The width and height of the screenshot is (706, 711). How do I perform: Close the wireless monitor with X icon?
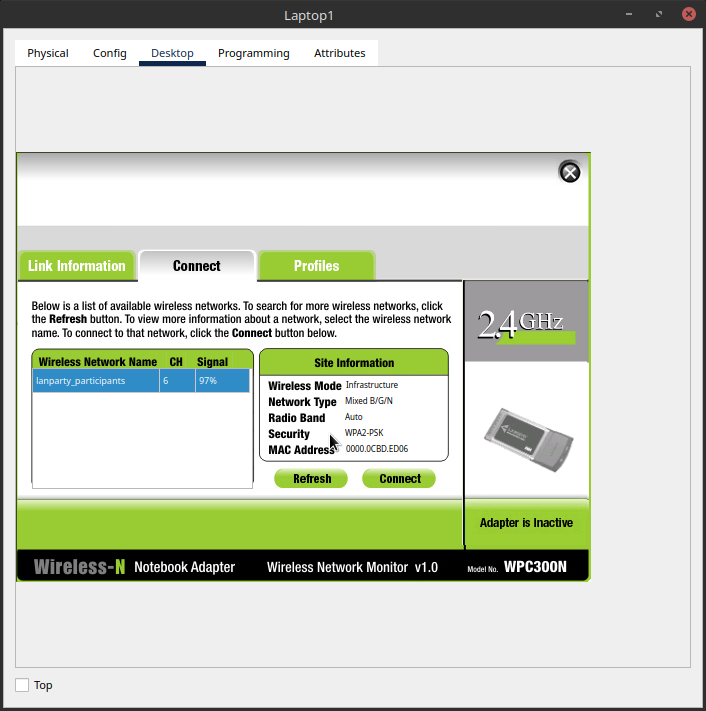pyautogui.click(x=569, y=172)
